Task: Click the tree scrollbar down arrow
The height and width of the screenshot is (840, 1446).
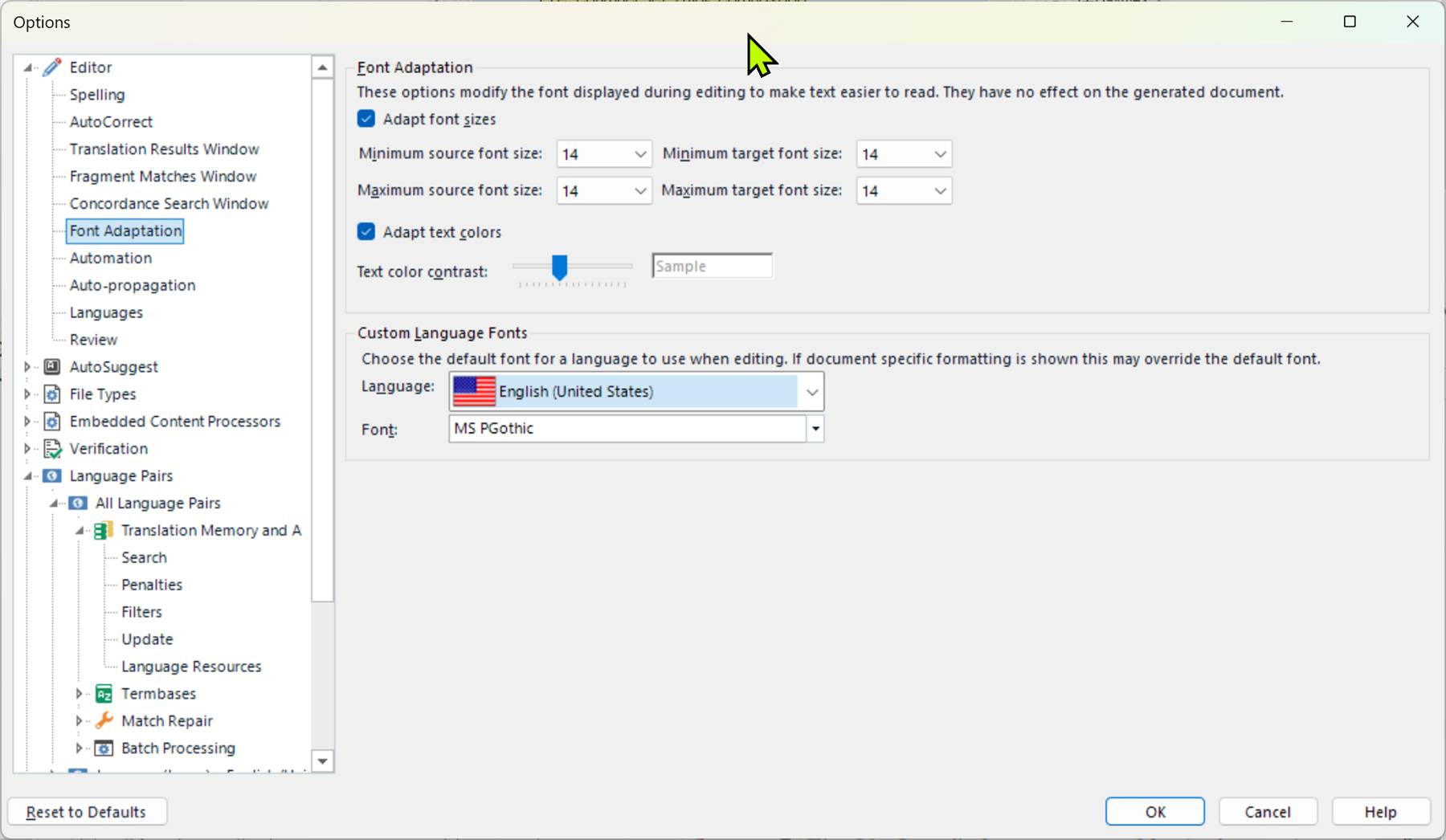Action: click(323, 761)
